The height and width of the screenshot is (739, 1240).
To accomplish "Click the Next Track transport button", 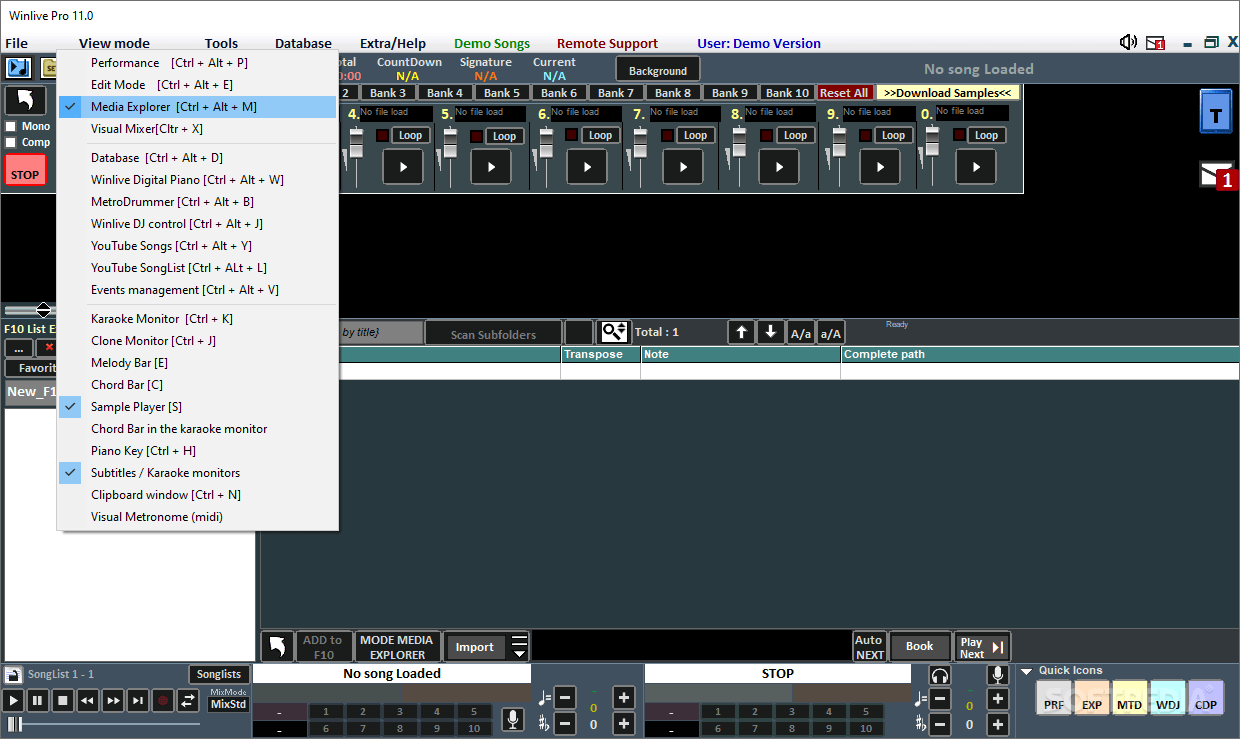I will pos(138,701).
